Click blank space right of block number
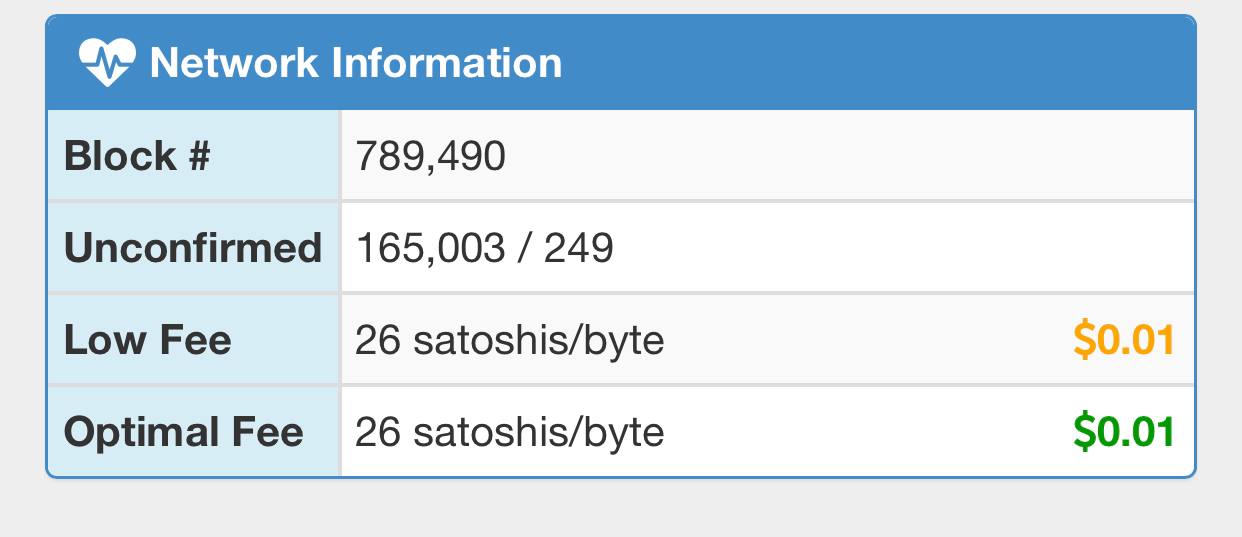This screenshot has width=1242, height=537. coord(850,157)
